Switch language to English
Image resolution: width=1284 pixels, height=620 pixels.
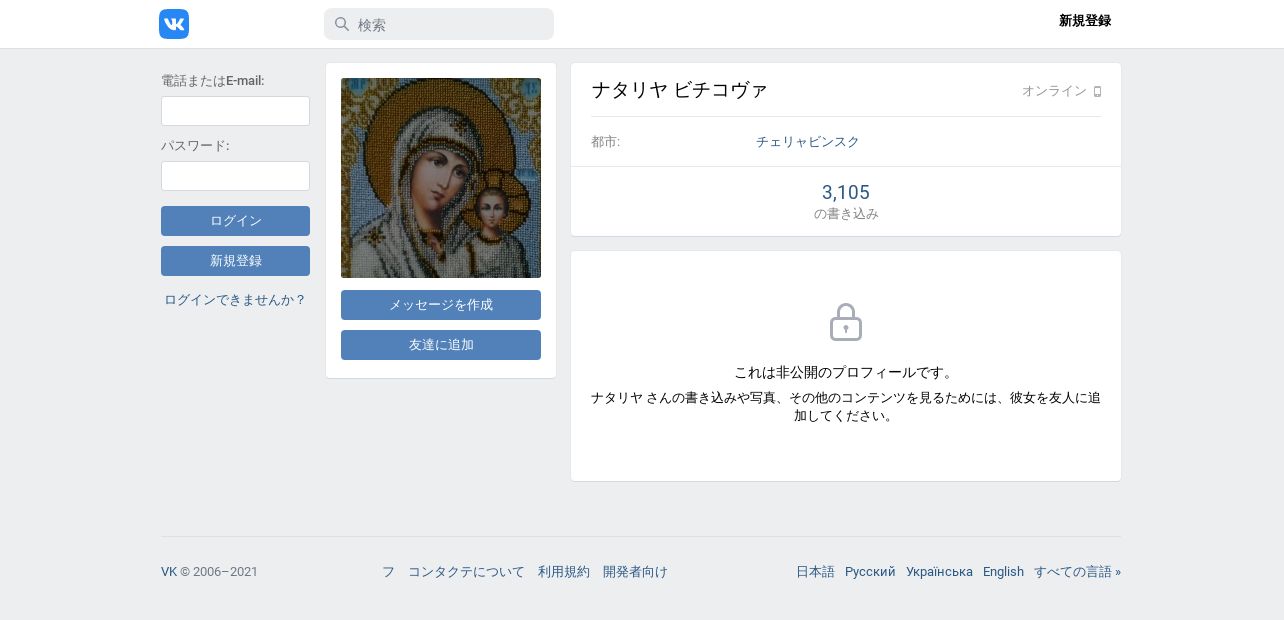pos(1003,572)
